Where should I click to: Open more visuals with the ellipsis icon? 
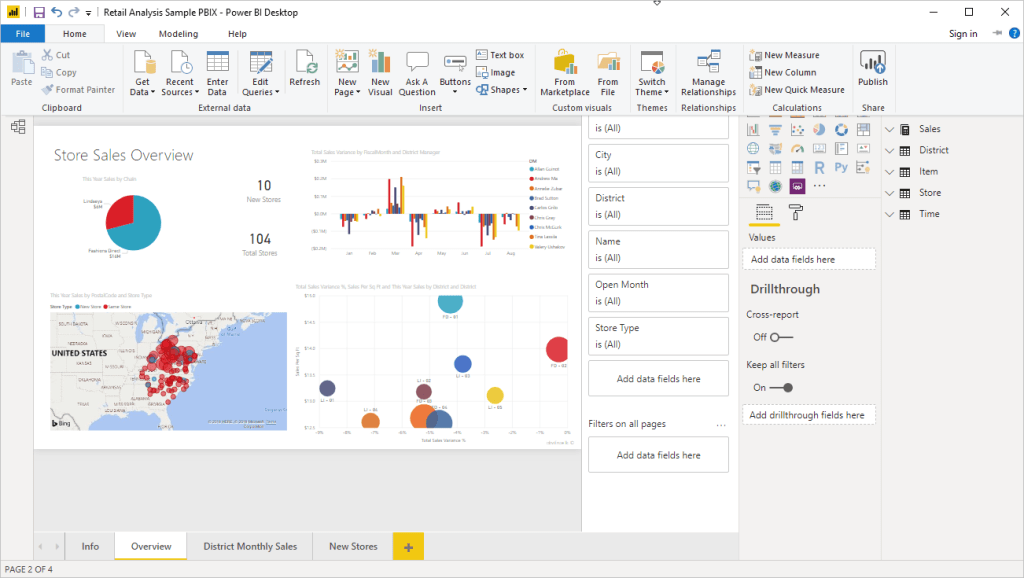(819, 186)
